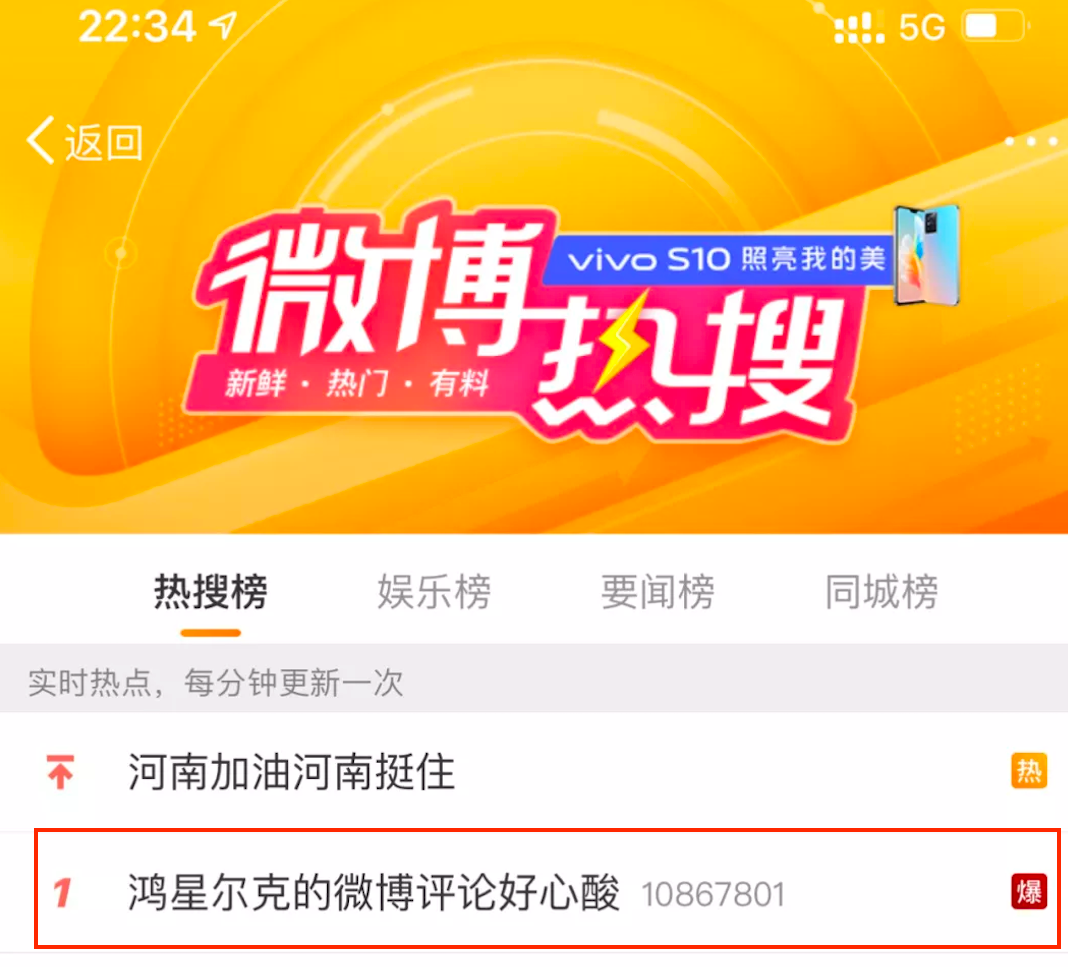Open the three-dot more options menu
The height and width of the screenshot is (967, 1068).
pos(1031,141)
